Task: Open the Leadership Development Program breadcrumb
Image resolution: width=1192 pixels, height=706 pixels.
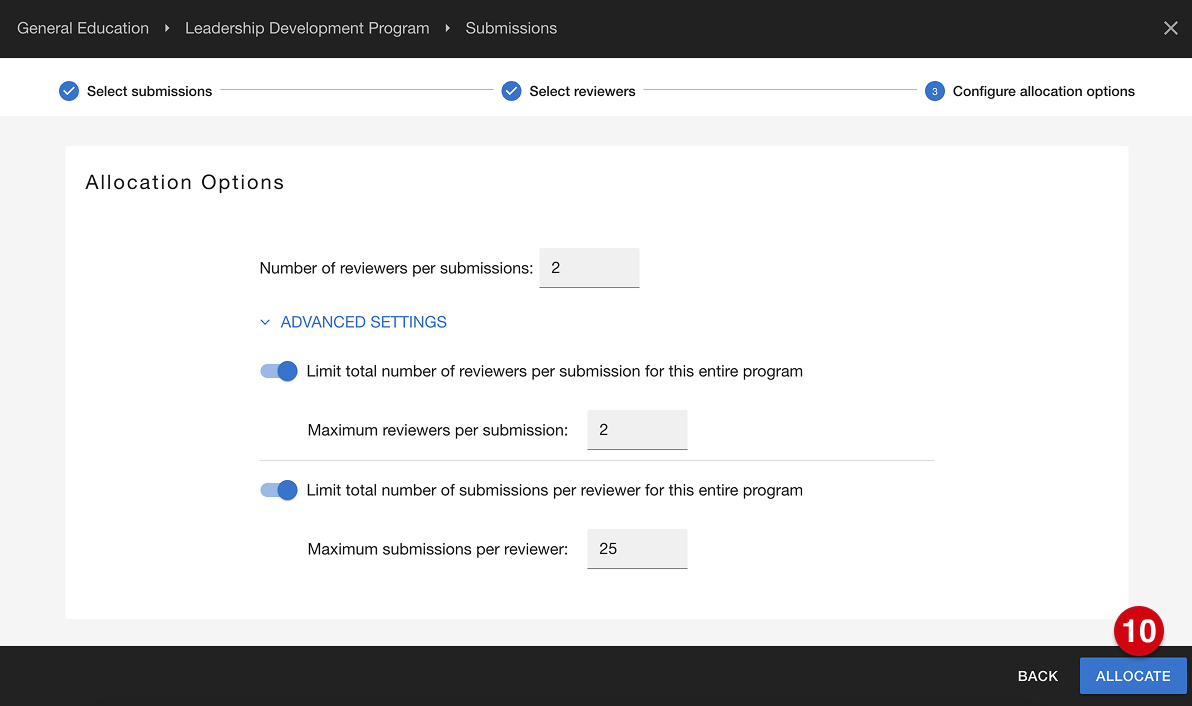Action: [307, 28]
